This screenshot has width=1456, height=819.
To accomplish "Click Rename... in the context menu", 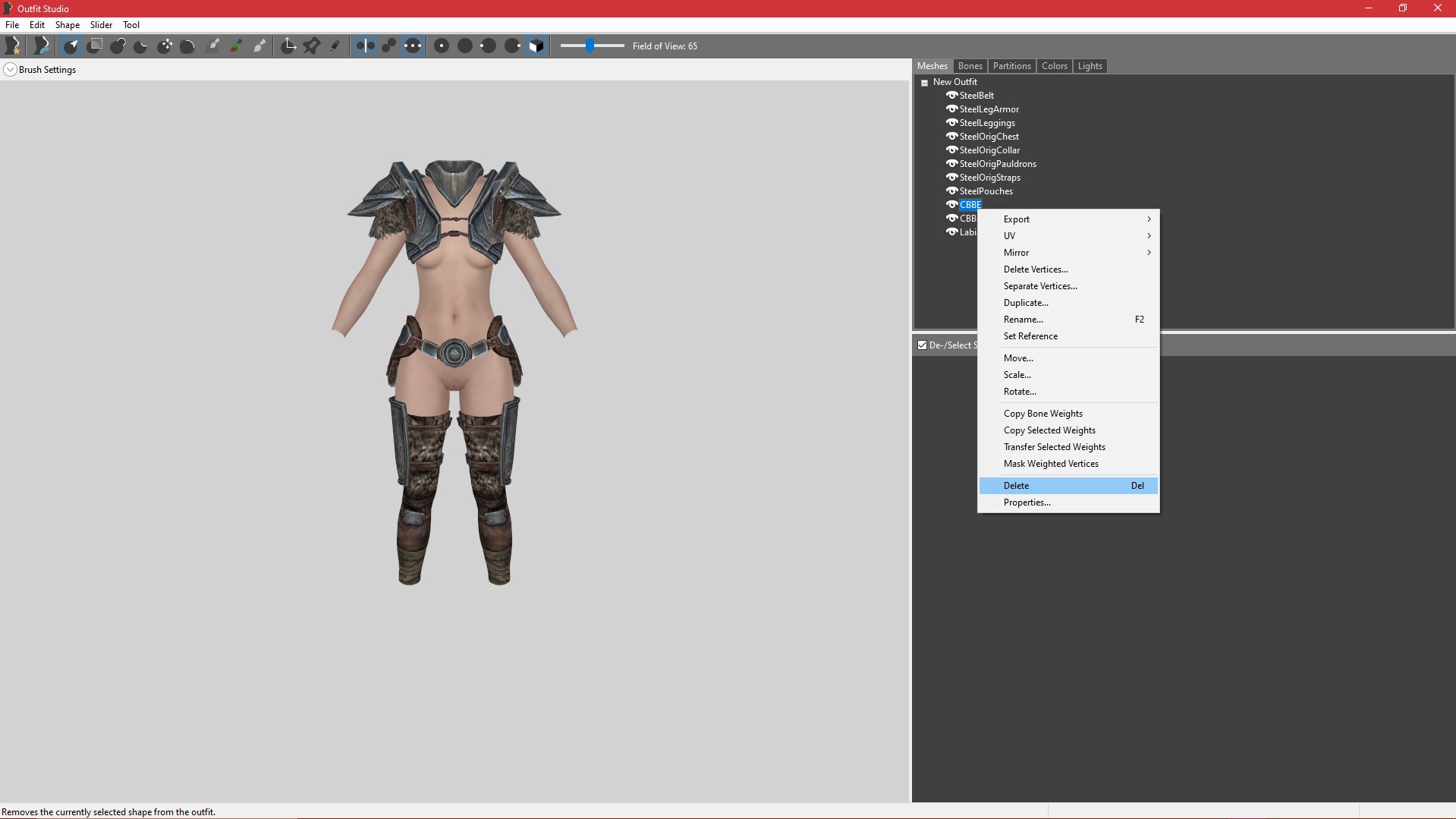I will 1068,320.
